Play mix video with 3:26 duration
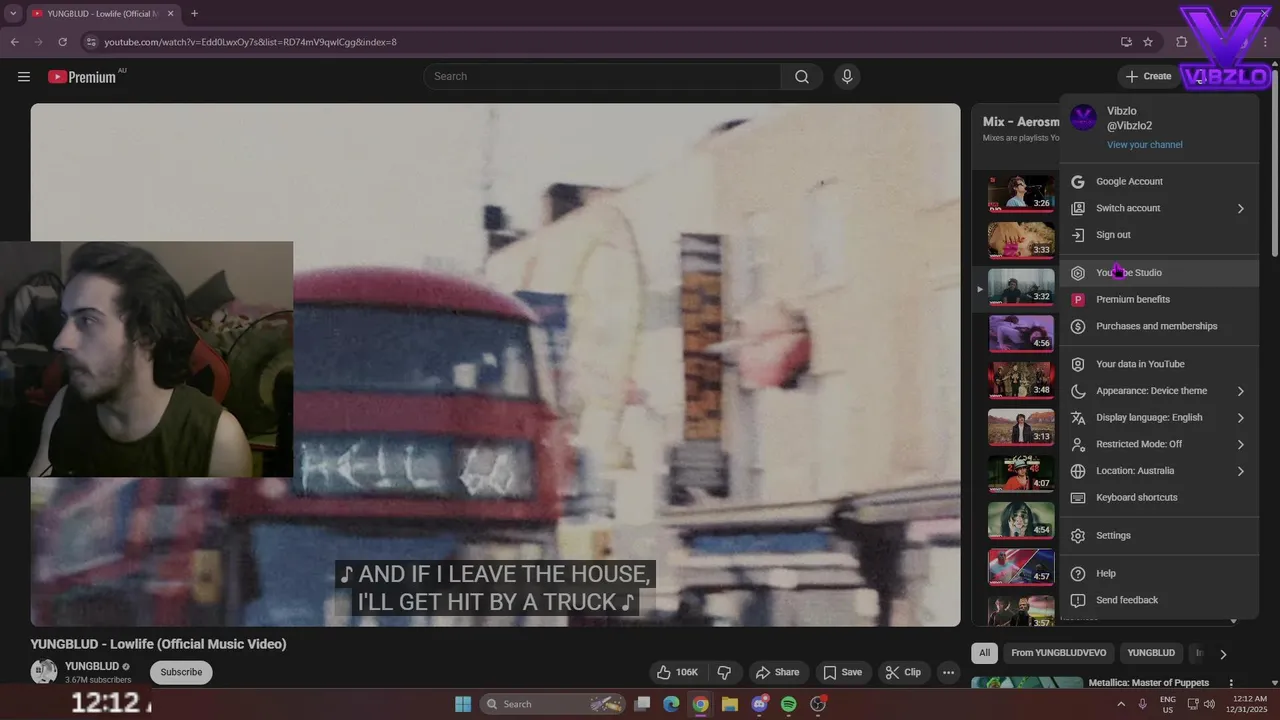 click(1021, 194)
